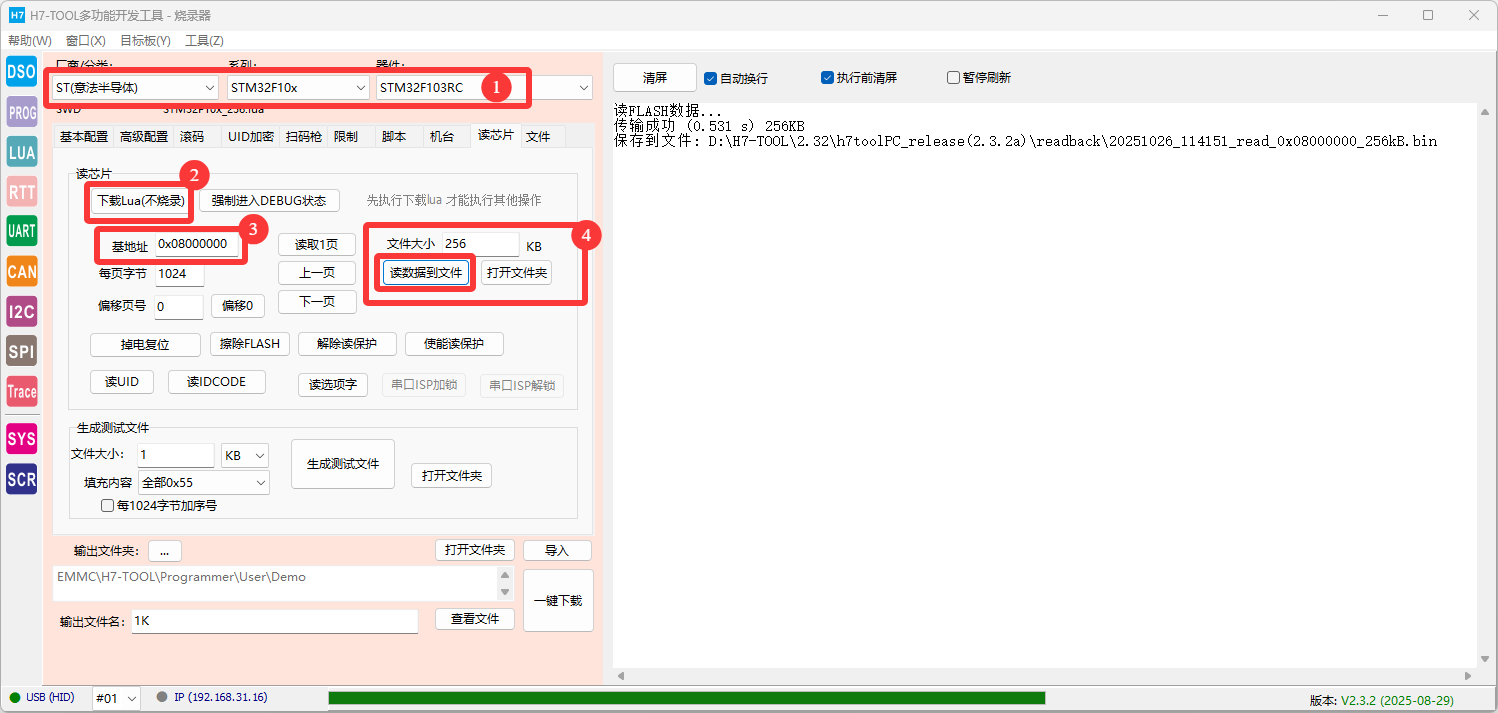Enable the 暂停刷新 pause refresh checkbox
This screenshot has width=1498, height=713.
(x=953, y=77)
